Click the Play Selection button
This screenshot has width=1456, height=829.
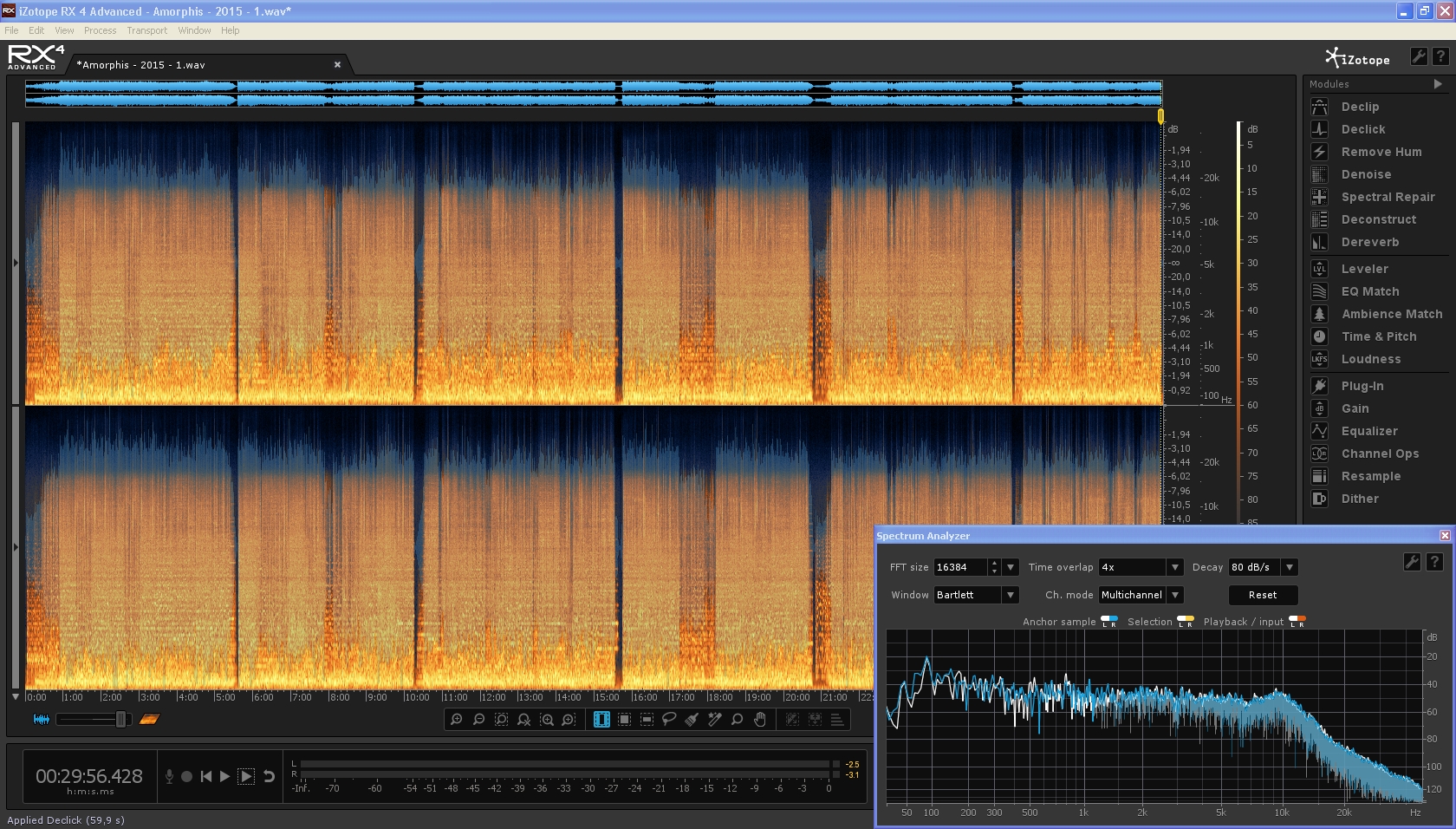tap(246, 776)
